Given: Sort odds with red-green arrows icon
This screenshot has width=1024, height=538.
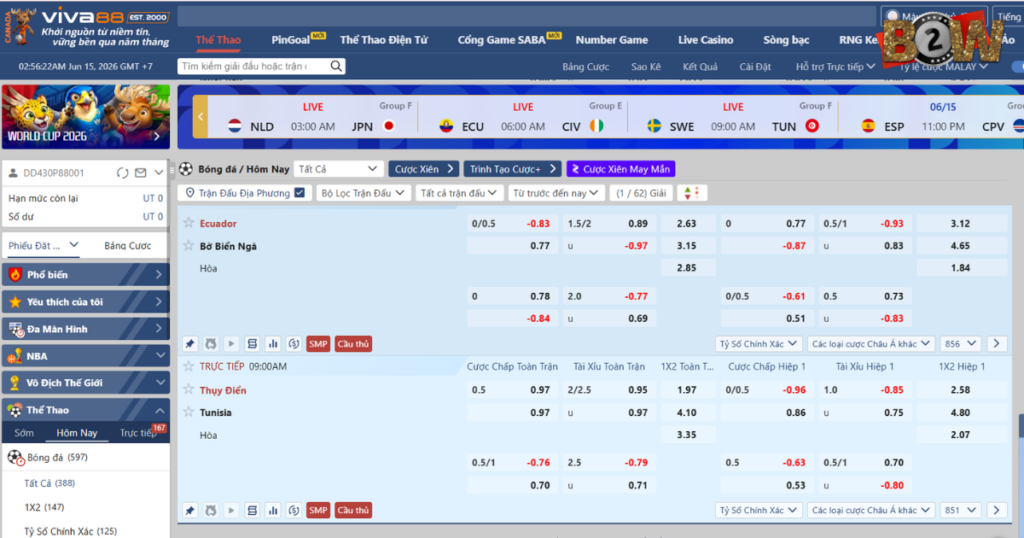Looking at the screenshot, I should point(692,193).
